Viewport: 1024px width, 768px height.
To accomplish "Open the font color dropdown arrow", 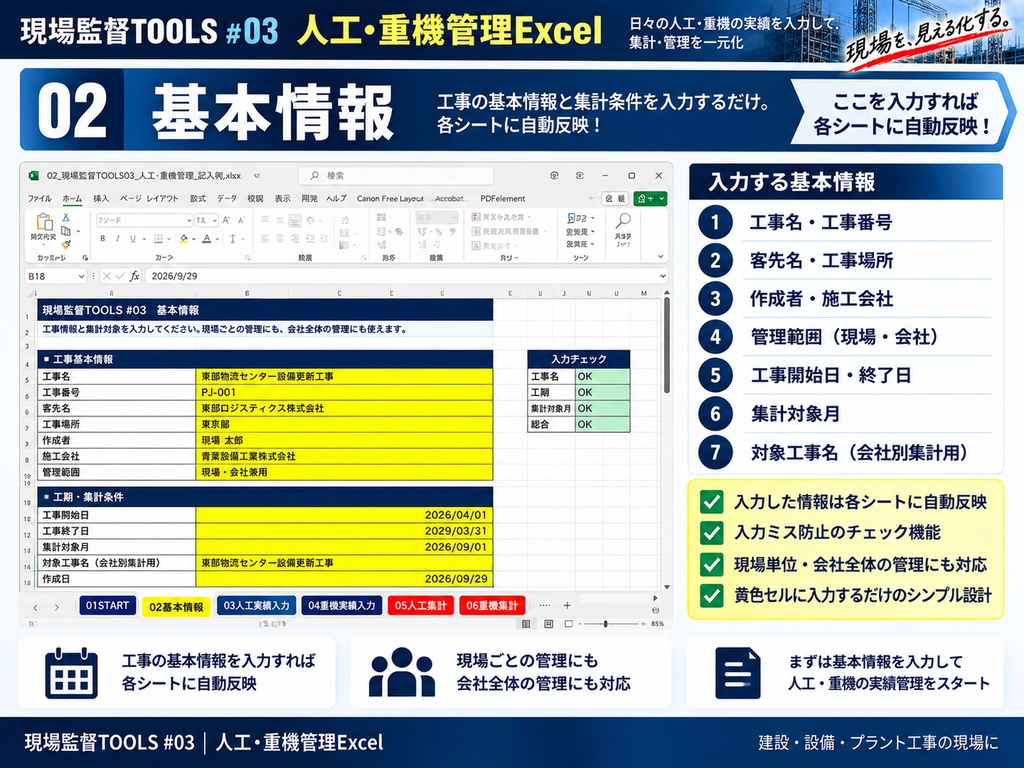I will click(216, 240).
